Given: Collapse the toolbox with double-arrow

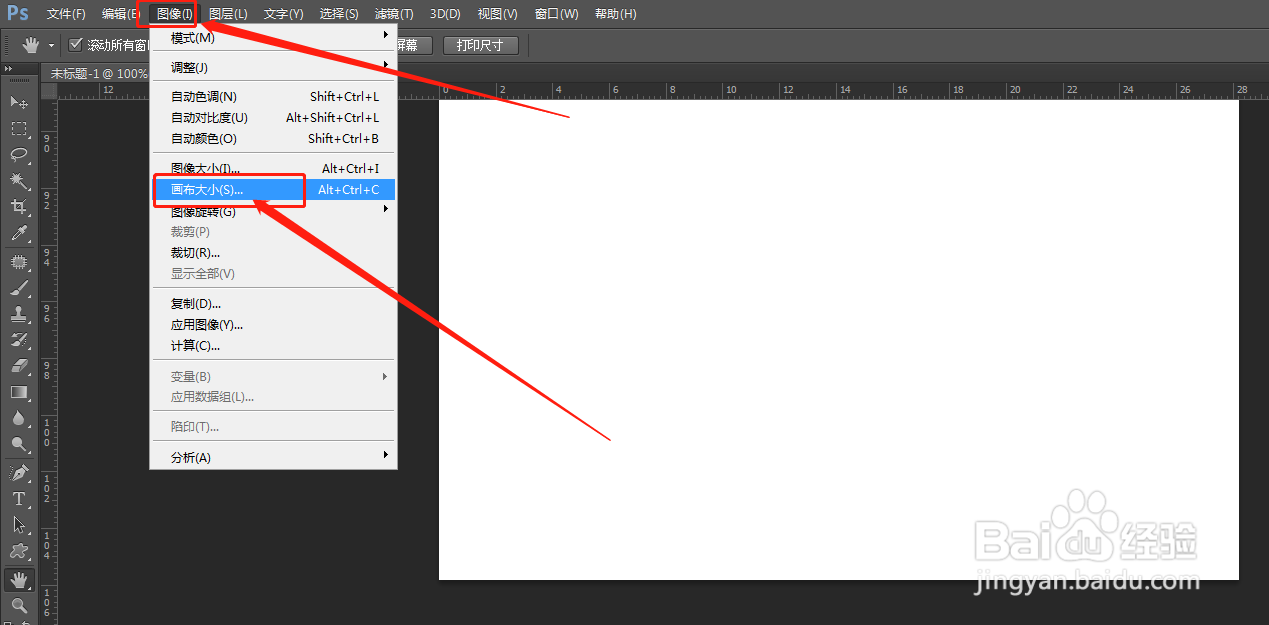Looking at the screenshot, I should [x=8, y=68].
